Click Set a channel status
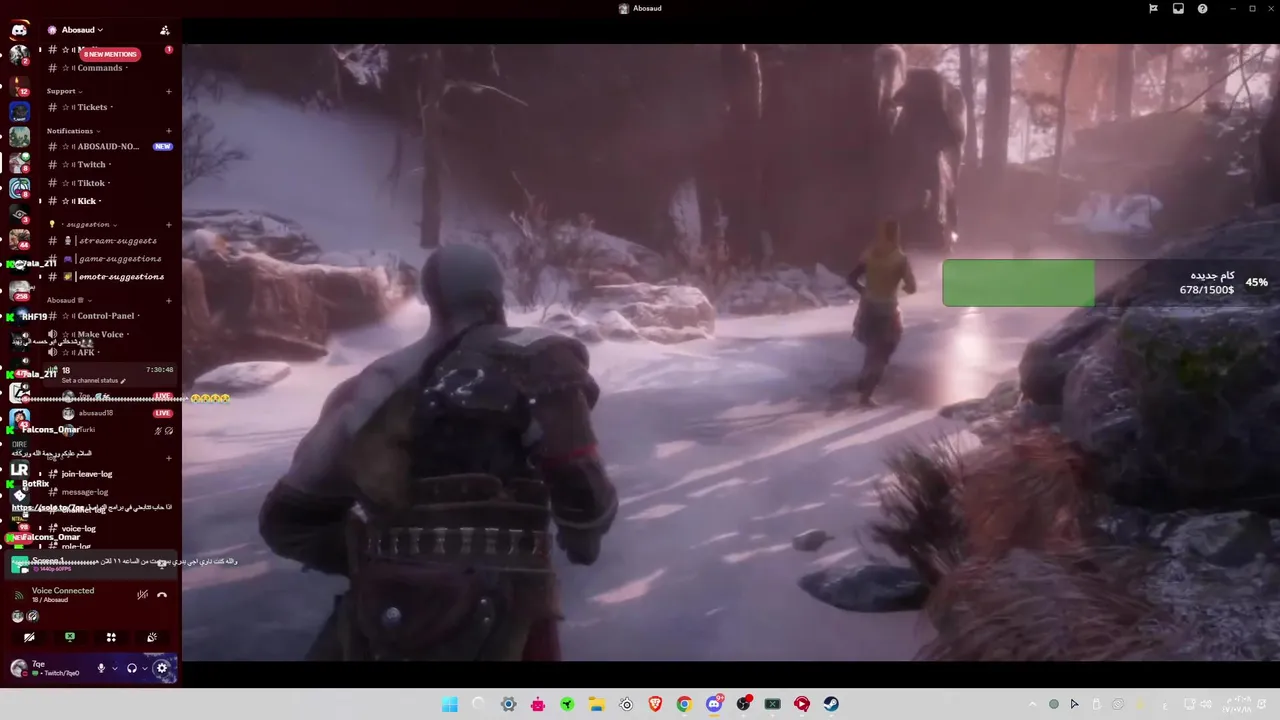This screenshot has height=720, width=1280. pyautogui.click(x=94, y=381)
